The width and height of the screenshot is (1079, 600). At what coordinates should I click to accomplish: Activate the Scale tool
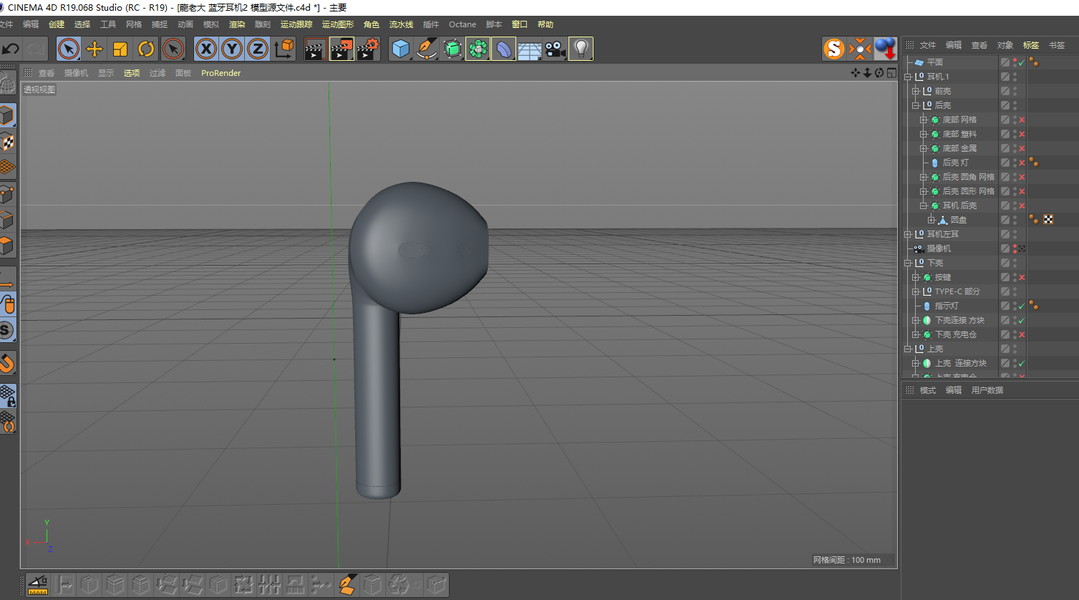pos(120,49)
